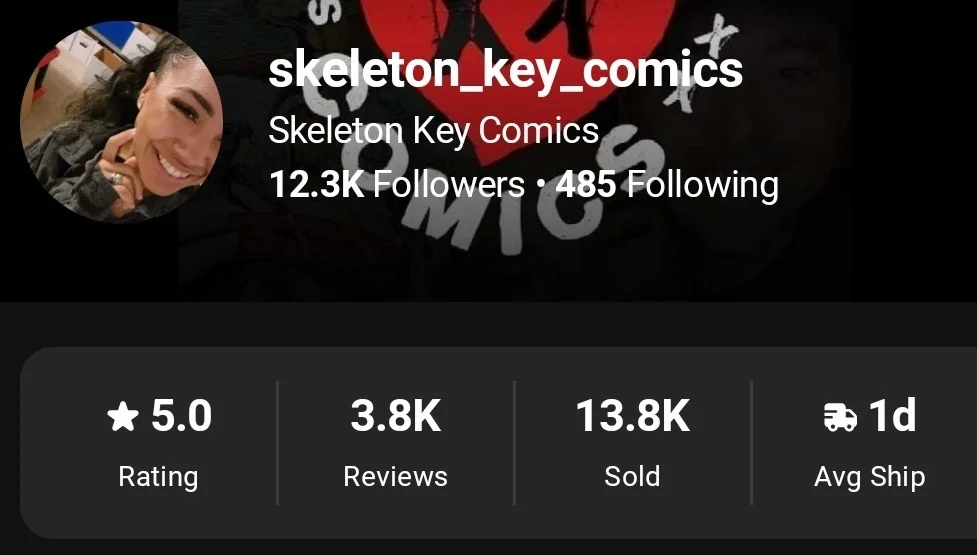This screenshot has width=977, height=555.
Task: Tap the skeleton_key_comics username
Action: click(x=505, y=70)
